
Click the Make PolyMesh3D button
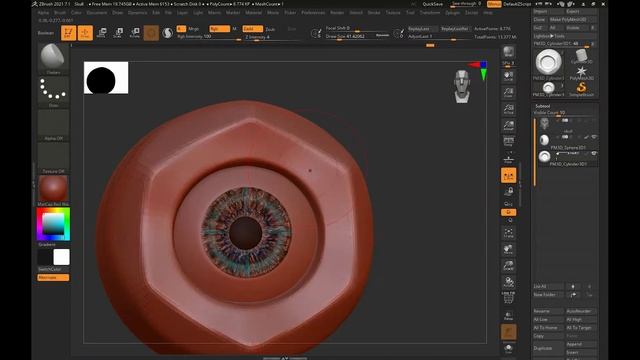coord(572,20)
